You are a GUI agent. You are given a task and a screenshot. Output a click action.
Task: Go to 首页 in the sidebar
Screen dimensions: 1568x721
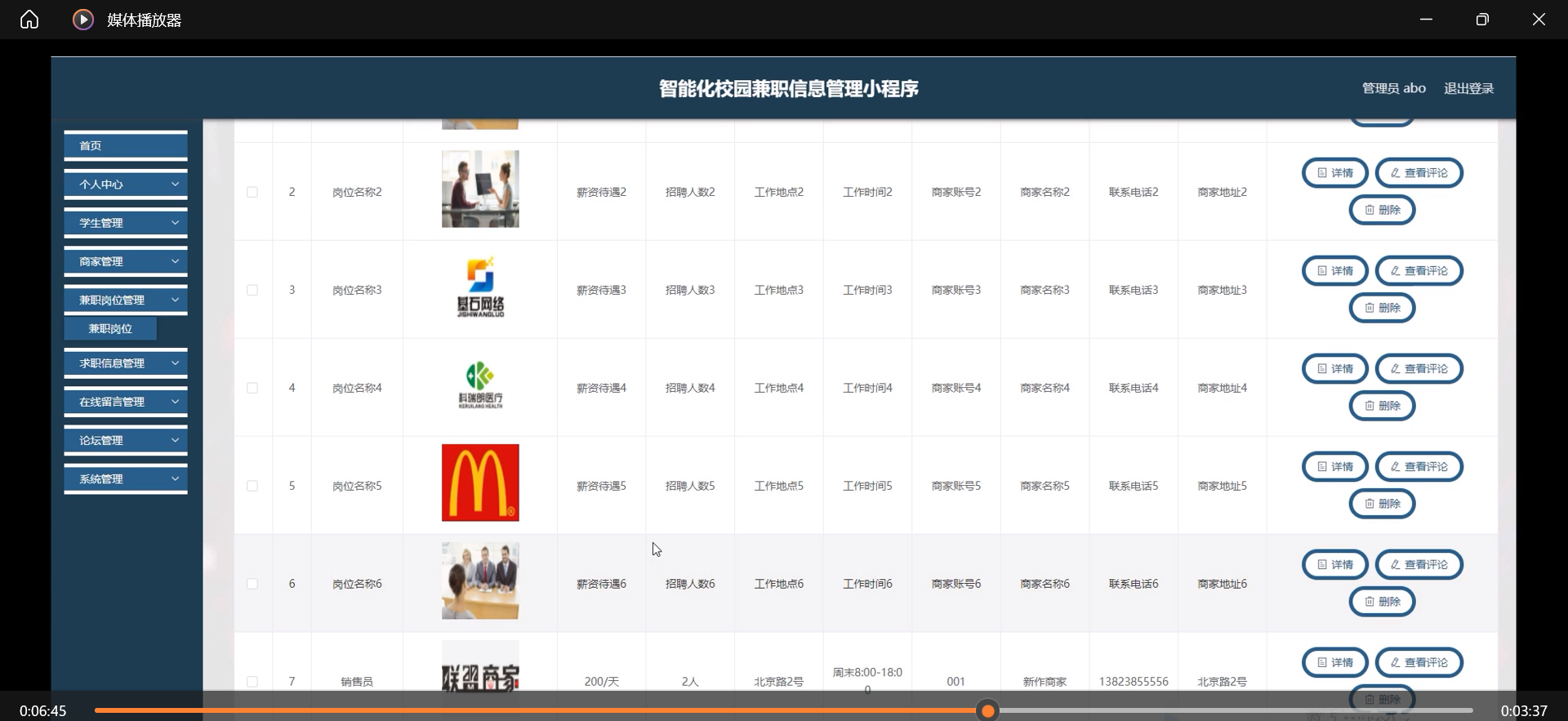click(x=126, y=145)
